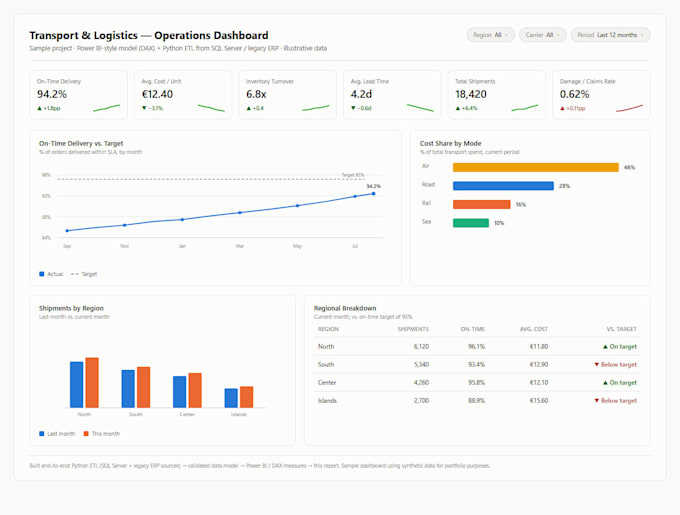
Task: Click the South last month blue bar
Action: (128, 389)
